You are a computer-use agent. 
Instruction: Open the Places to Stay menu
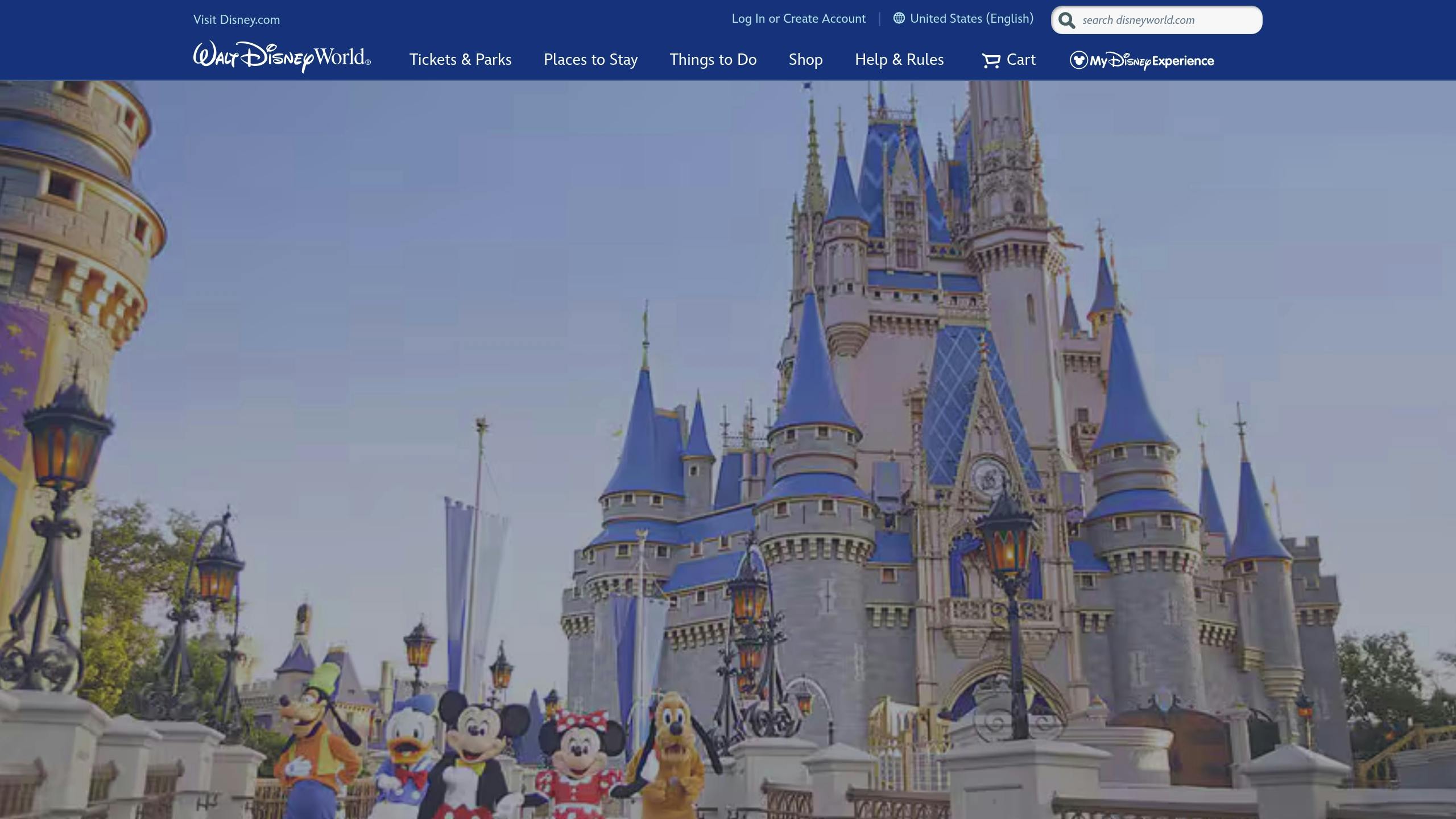pos(590,60)
